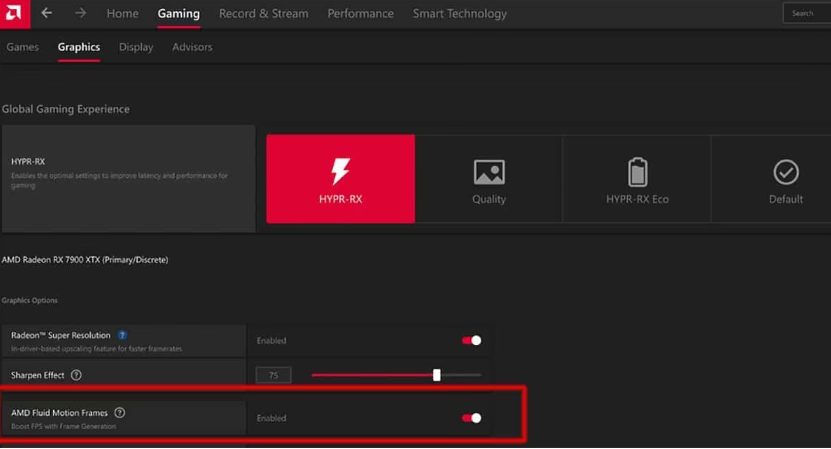Click the Search field
This screenshot has width=831, height=449.
pyautogui.click(x=807, y=13)
